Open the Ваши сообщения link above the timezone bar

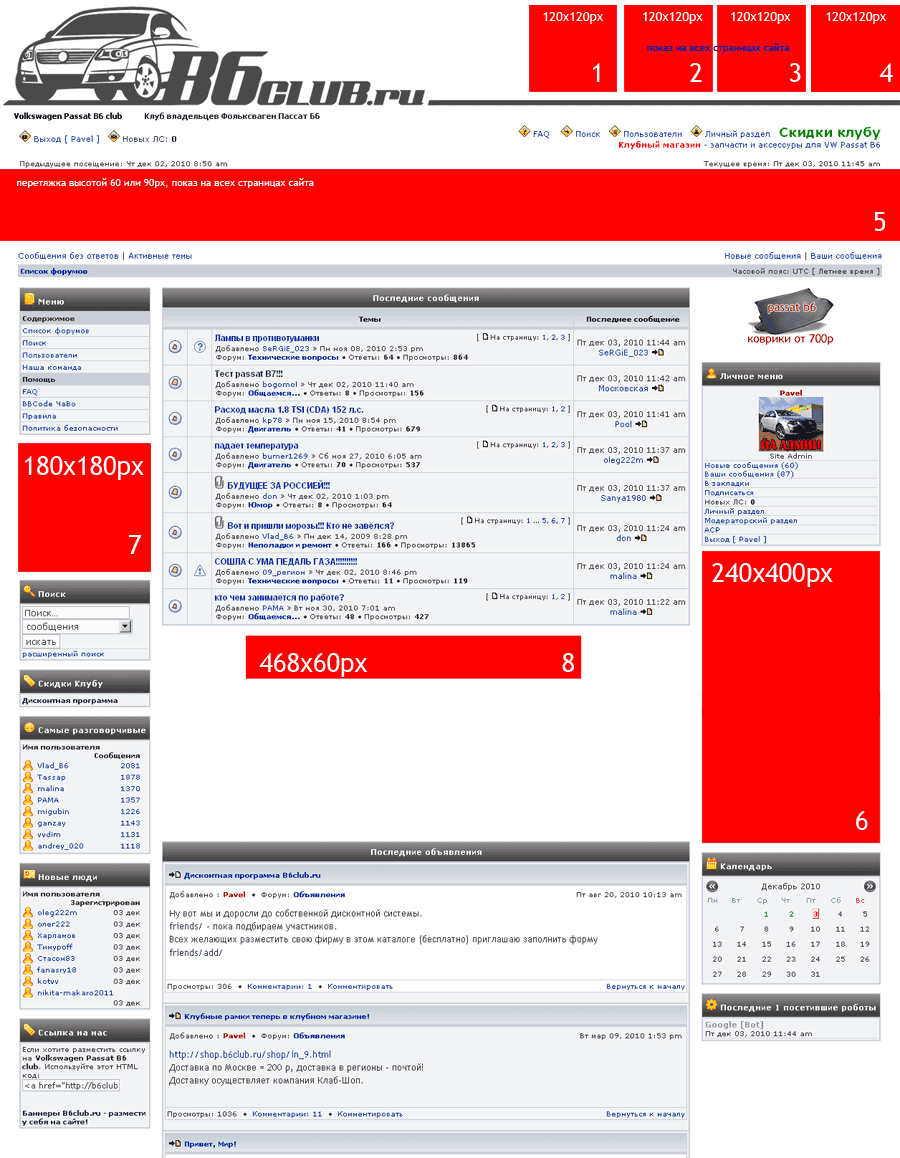pos(846,256)
